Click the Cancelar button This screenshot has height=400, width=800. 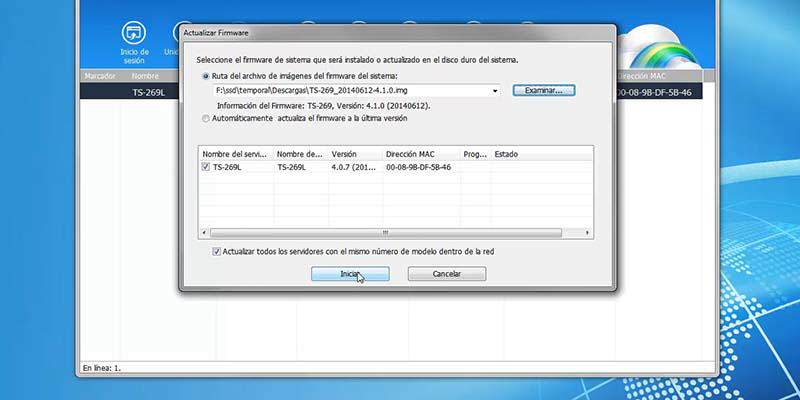click(447, 274)
